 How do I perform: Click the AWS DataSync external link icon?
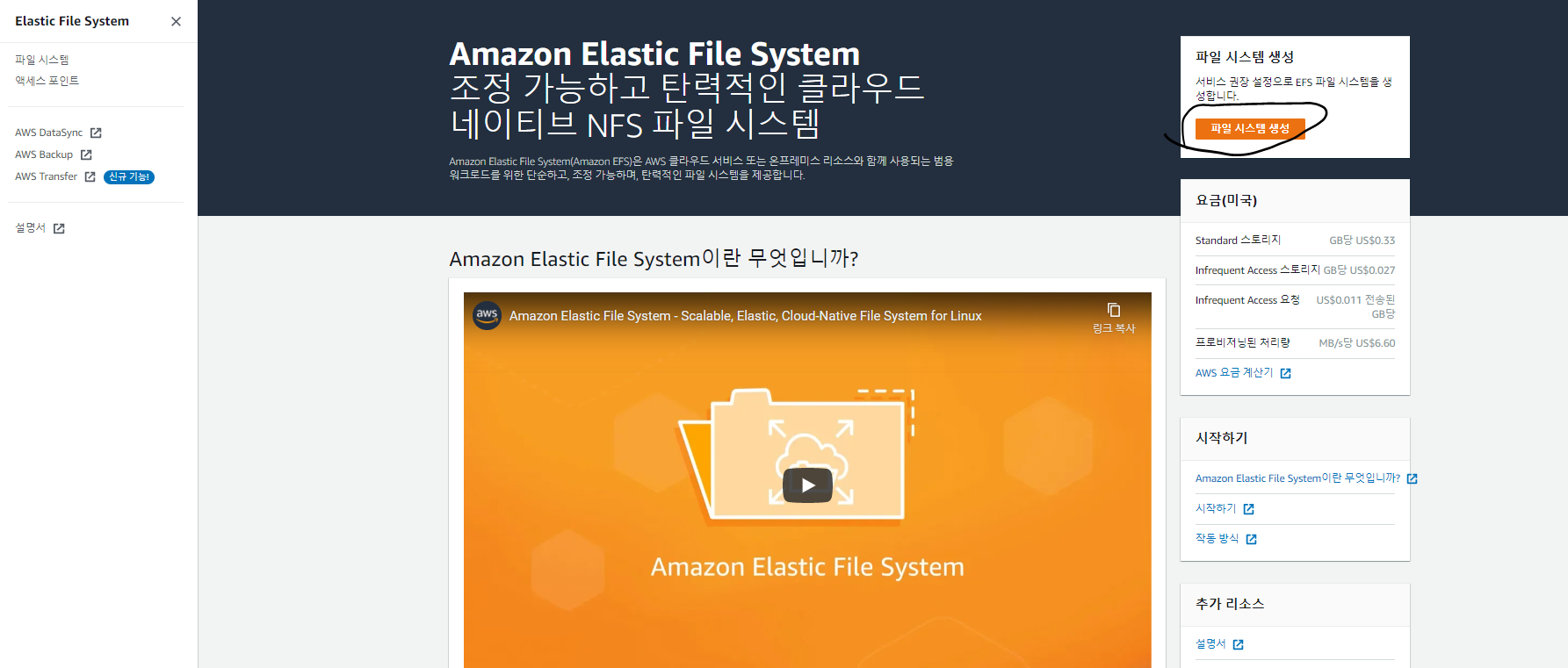point(96,133)
